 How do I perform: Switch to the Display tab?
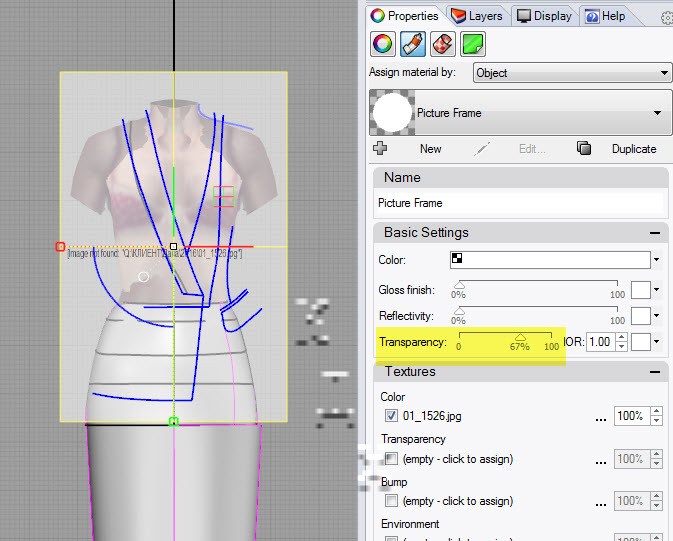544,16
